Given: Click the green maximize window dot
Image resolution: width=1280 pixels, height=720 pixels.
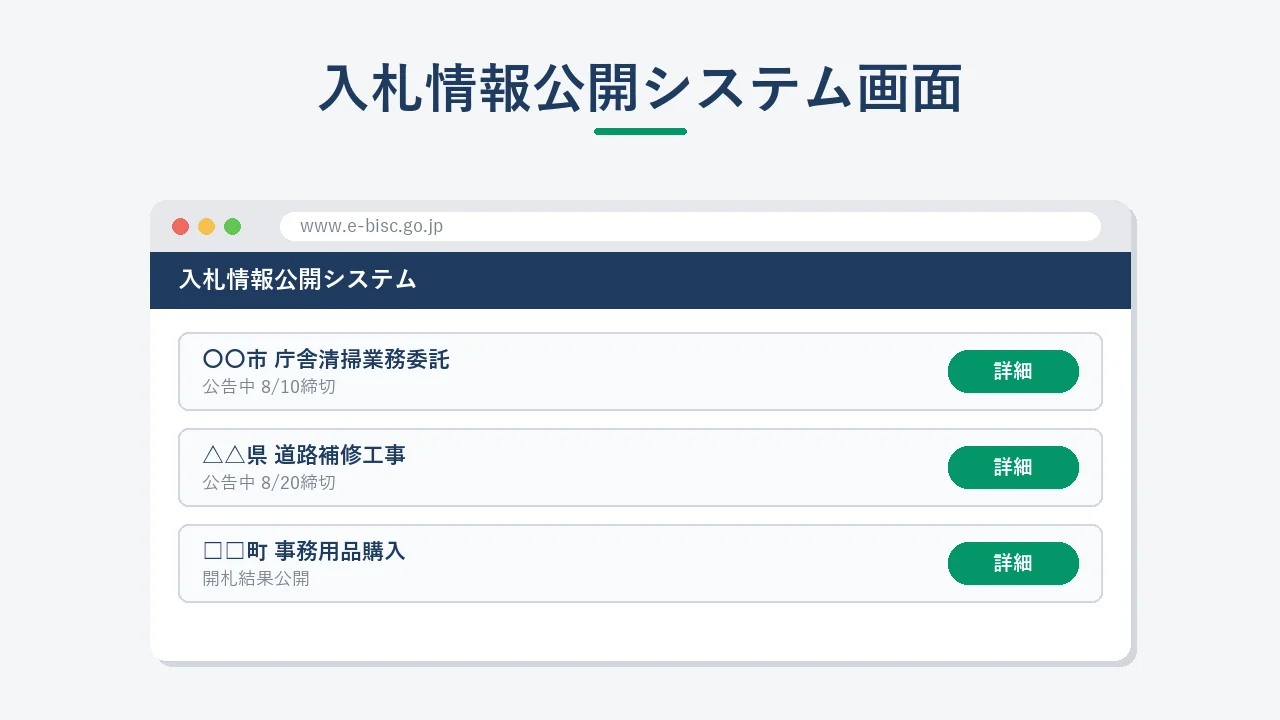Looking at the screenshot, I should point(232,226).
